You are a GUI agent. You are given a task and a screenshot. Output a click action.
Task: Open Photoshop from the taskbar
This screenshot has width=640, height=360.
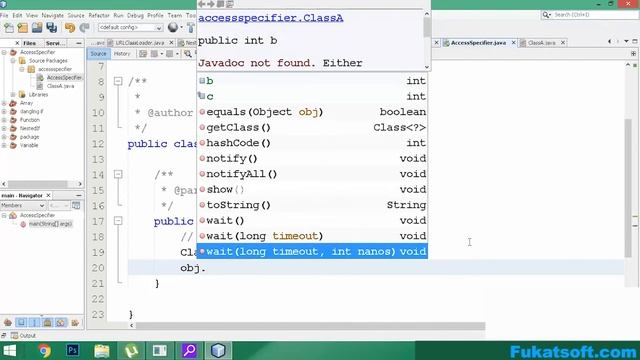click(73, 350)
